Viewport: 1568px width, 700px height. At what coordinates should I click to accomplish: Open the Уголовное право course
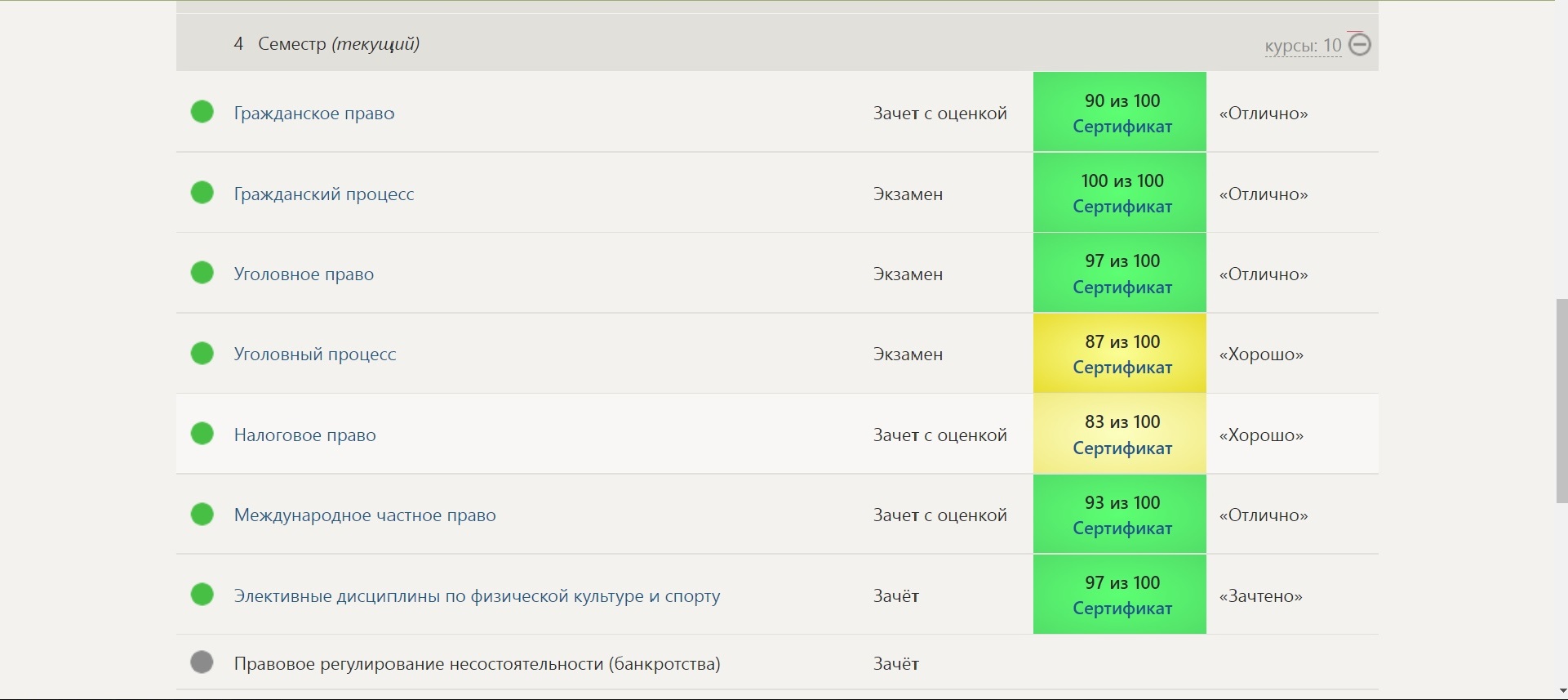pos(304,274)
